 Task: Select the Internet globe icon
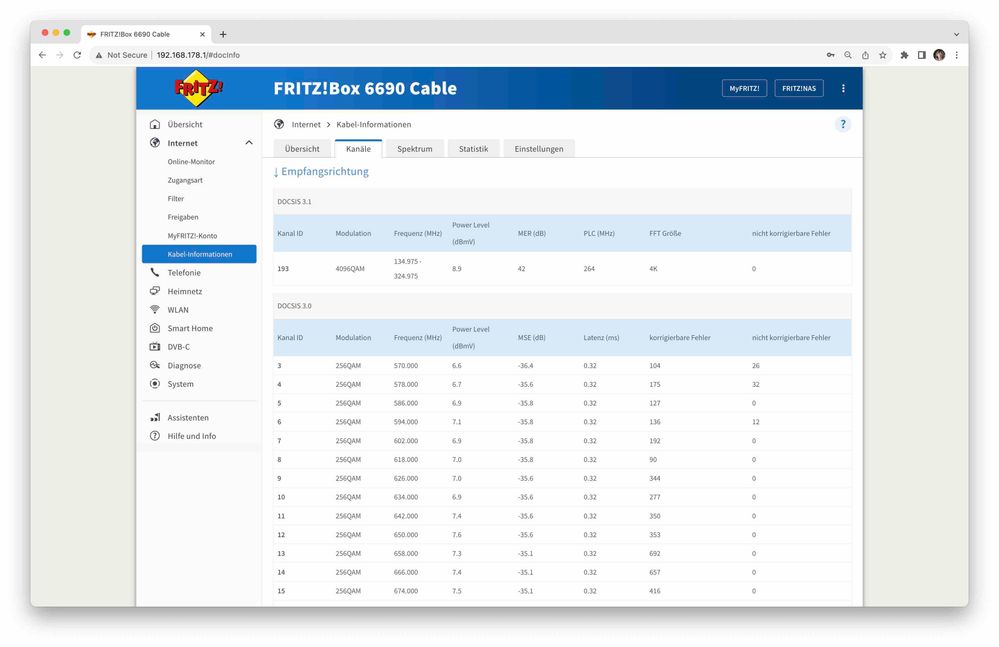pos(154,142)
